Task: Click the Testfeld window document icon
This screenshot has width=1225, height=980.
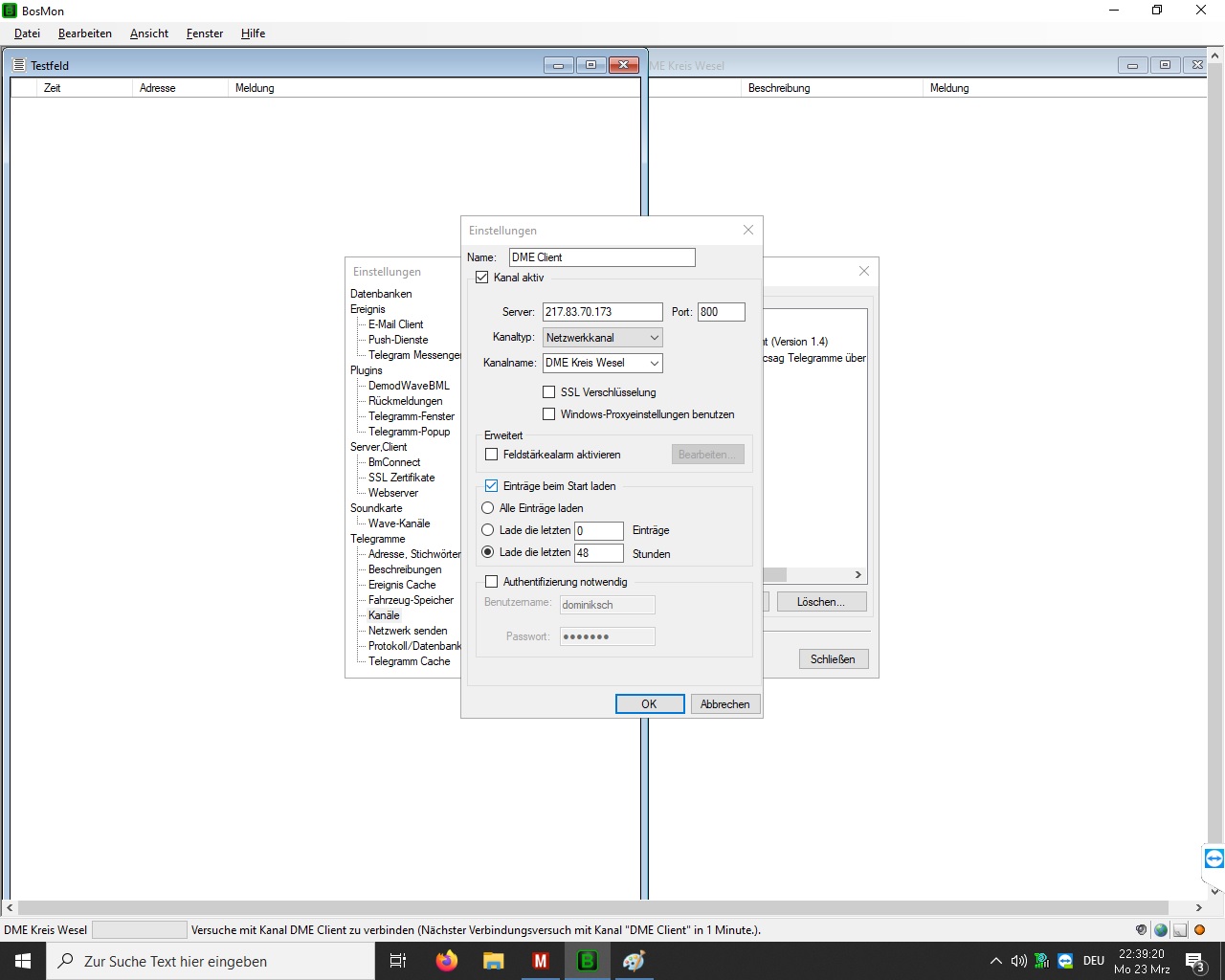Action: 18,65
